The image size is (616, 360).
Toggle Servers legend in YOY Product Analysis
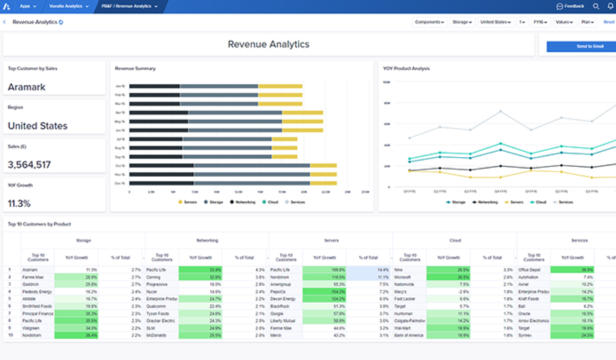[x=514, y=202]
